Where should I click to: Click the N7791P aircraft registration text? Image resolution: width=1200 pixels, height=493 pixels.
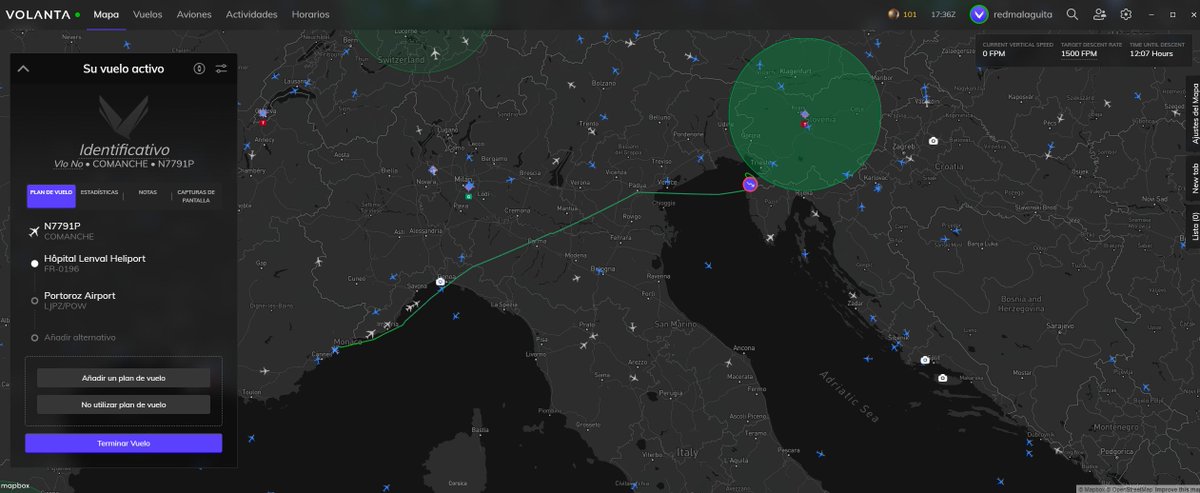click(62, 226)
